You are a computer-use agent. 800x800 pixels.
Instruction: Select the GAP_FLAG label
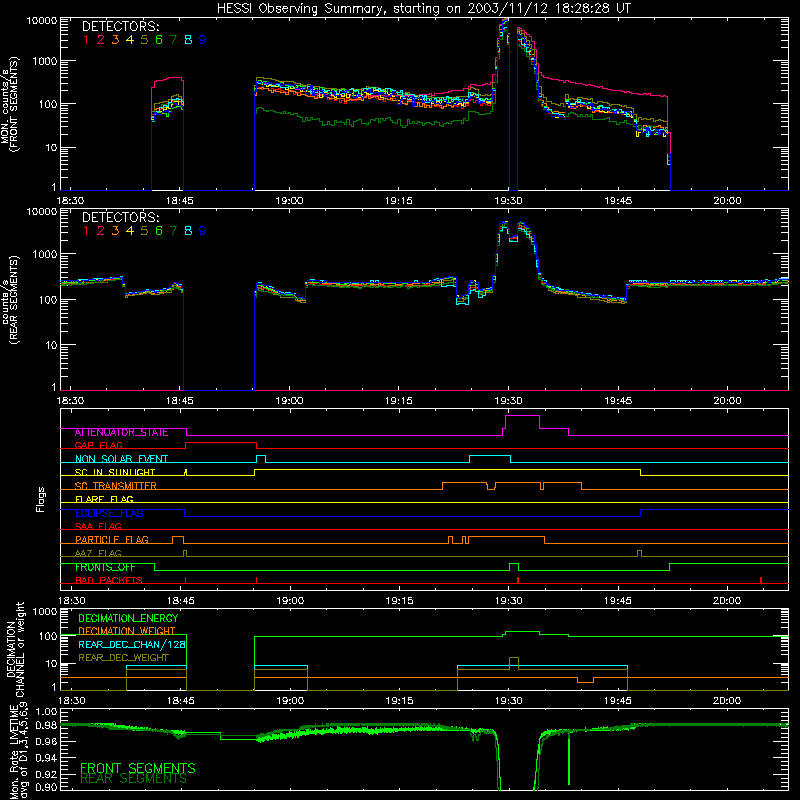[x=98, y=445]
